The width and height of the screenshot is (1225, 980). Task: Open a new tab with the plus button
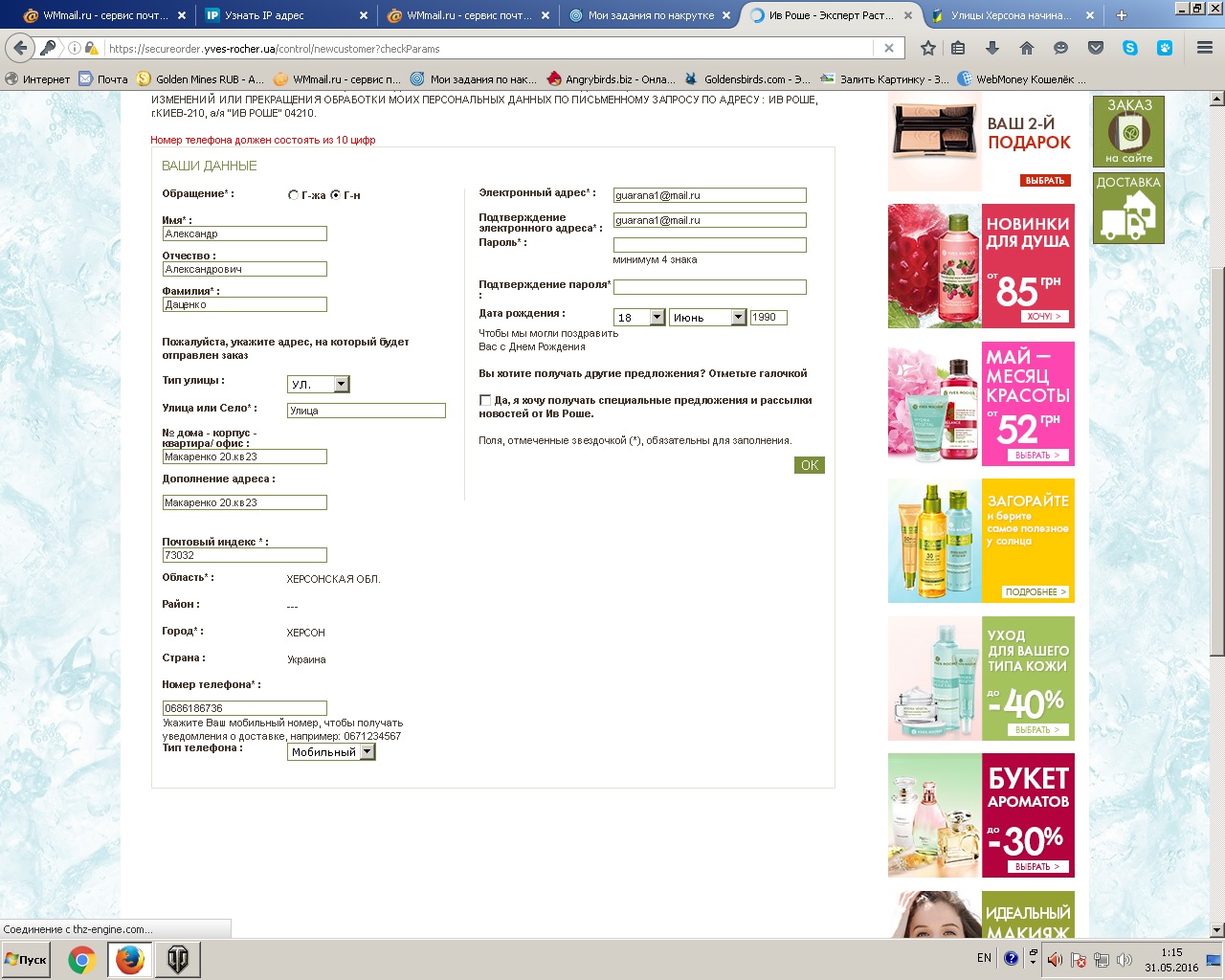[1122, 15]
